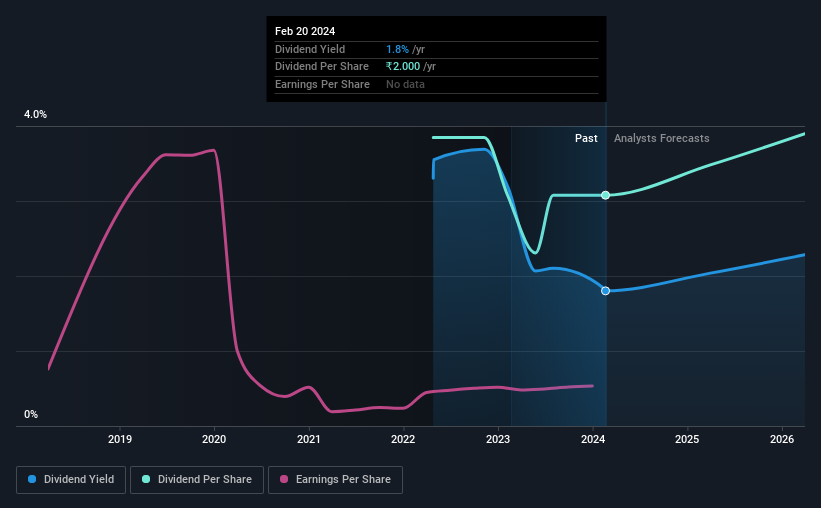Click the teal Dividend Per Share legend dot

[146, 479]
